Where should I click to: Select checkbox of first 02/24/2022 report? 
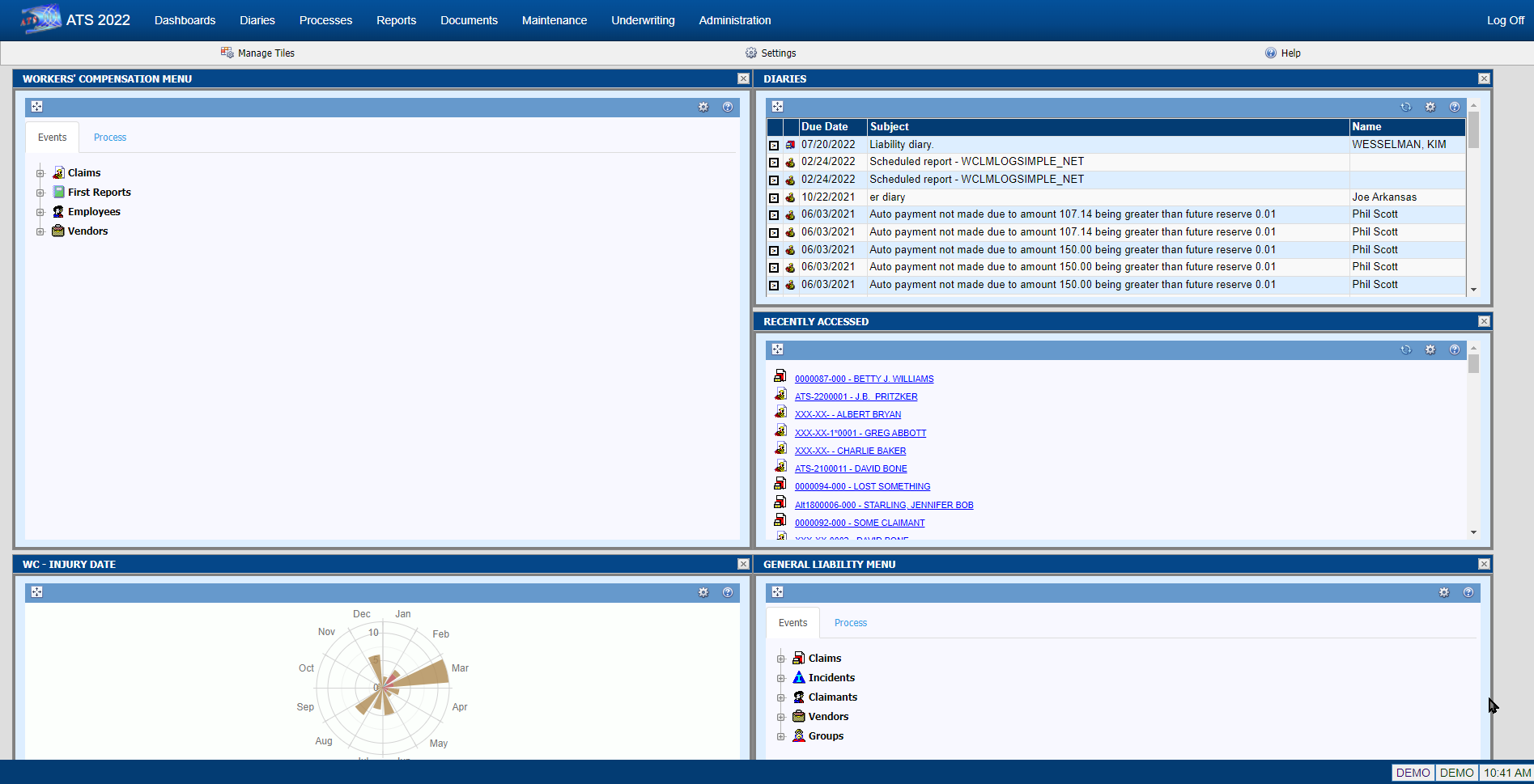pos(774,163)
